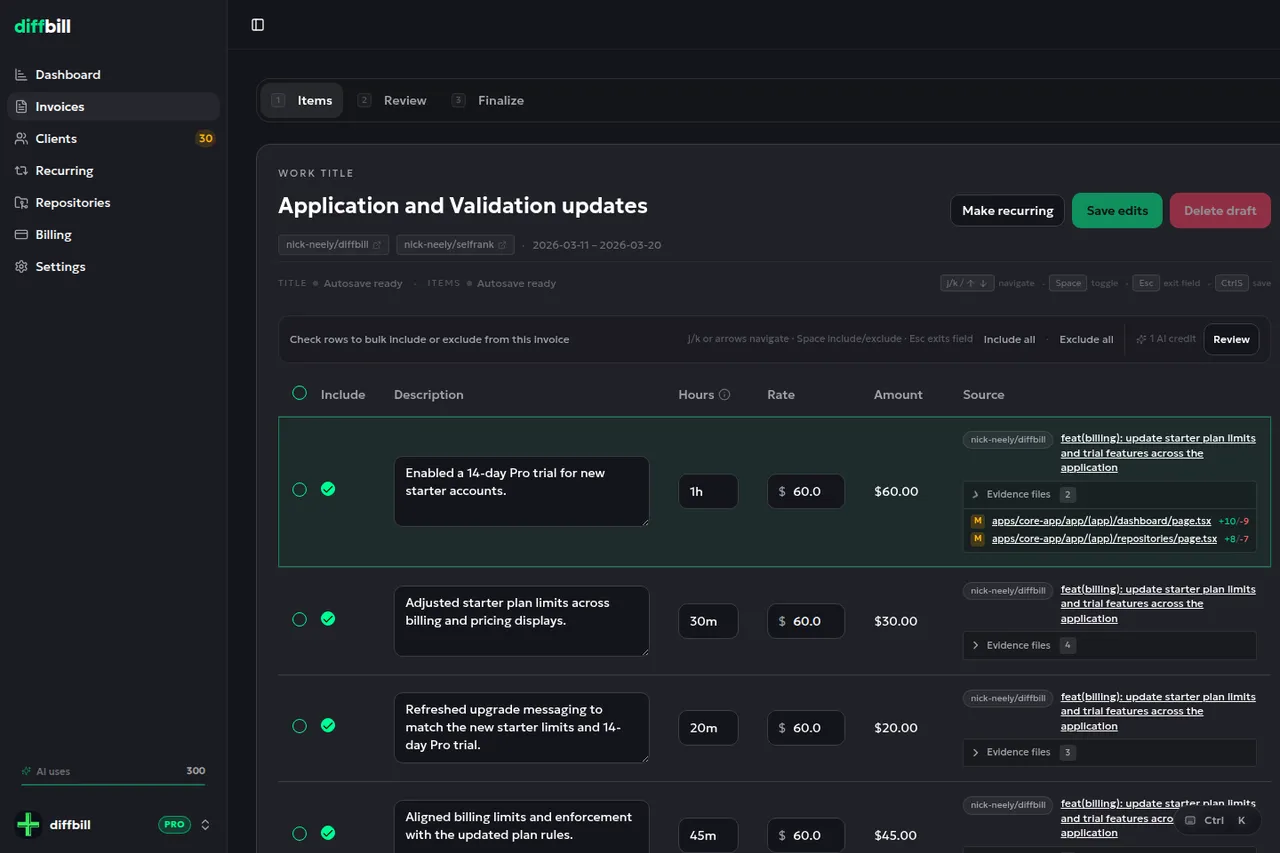
Task: Click external link icon on nick-neely/diffbill chip
Action: (x=377, y=245)
